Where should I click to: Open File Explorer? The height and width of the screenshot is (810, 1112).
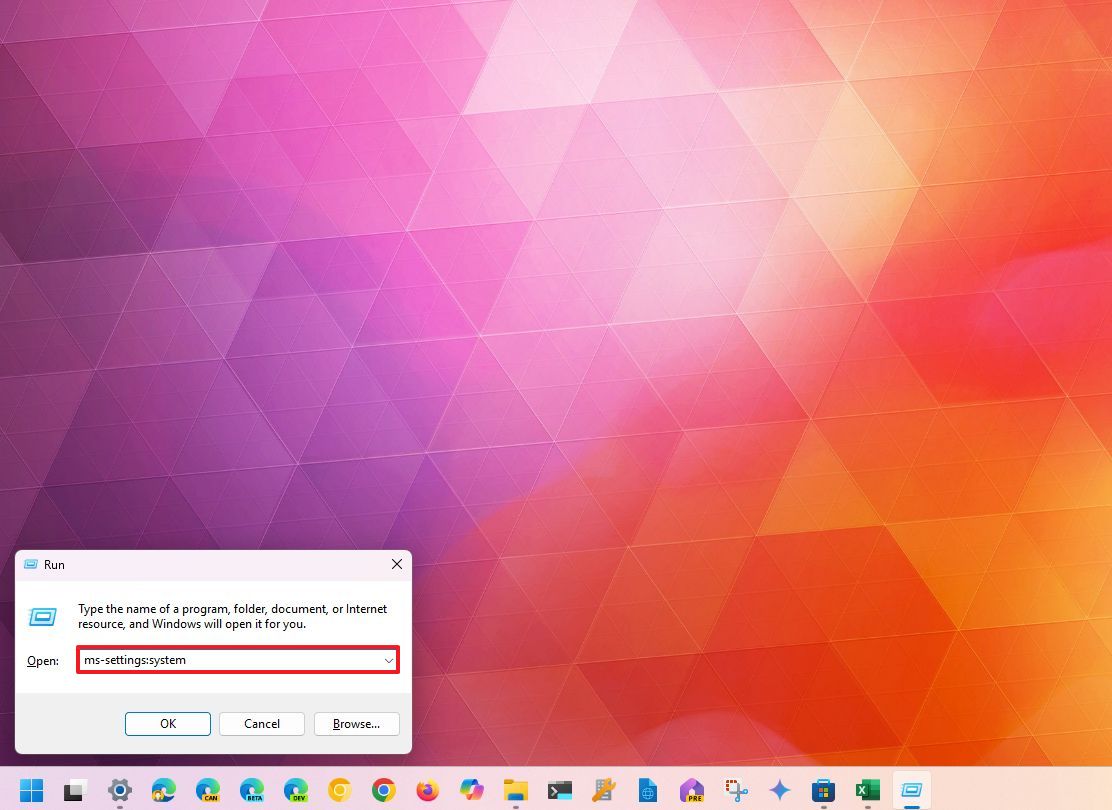click(x=515, y=790)
